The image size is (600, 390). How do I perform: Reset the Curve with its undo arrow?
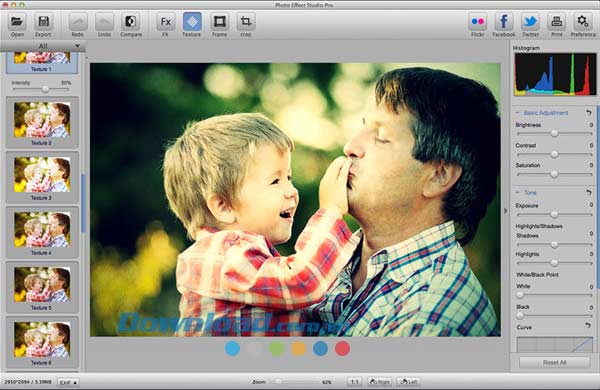pyautogui.click(x=588, y=325)
